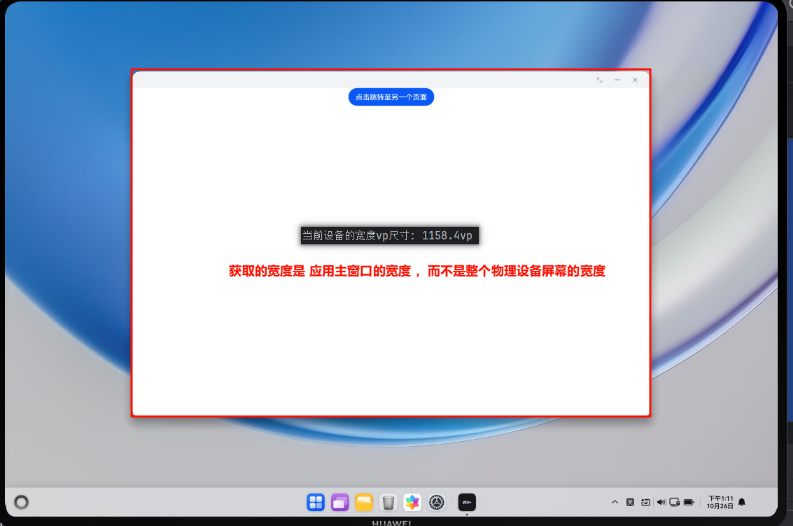The height and width of the screenshot is (526, 793).
Task: Click the blue 点击跳转至另一个页面 button
Action: coord(391,97)
